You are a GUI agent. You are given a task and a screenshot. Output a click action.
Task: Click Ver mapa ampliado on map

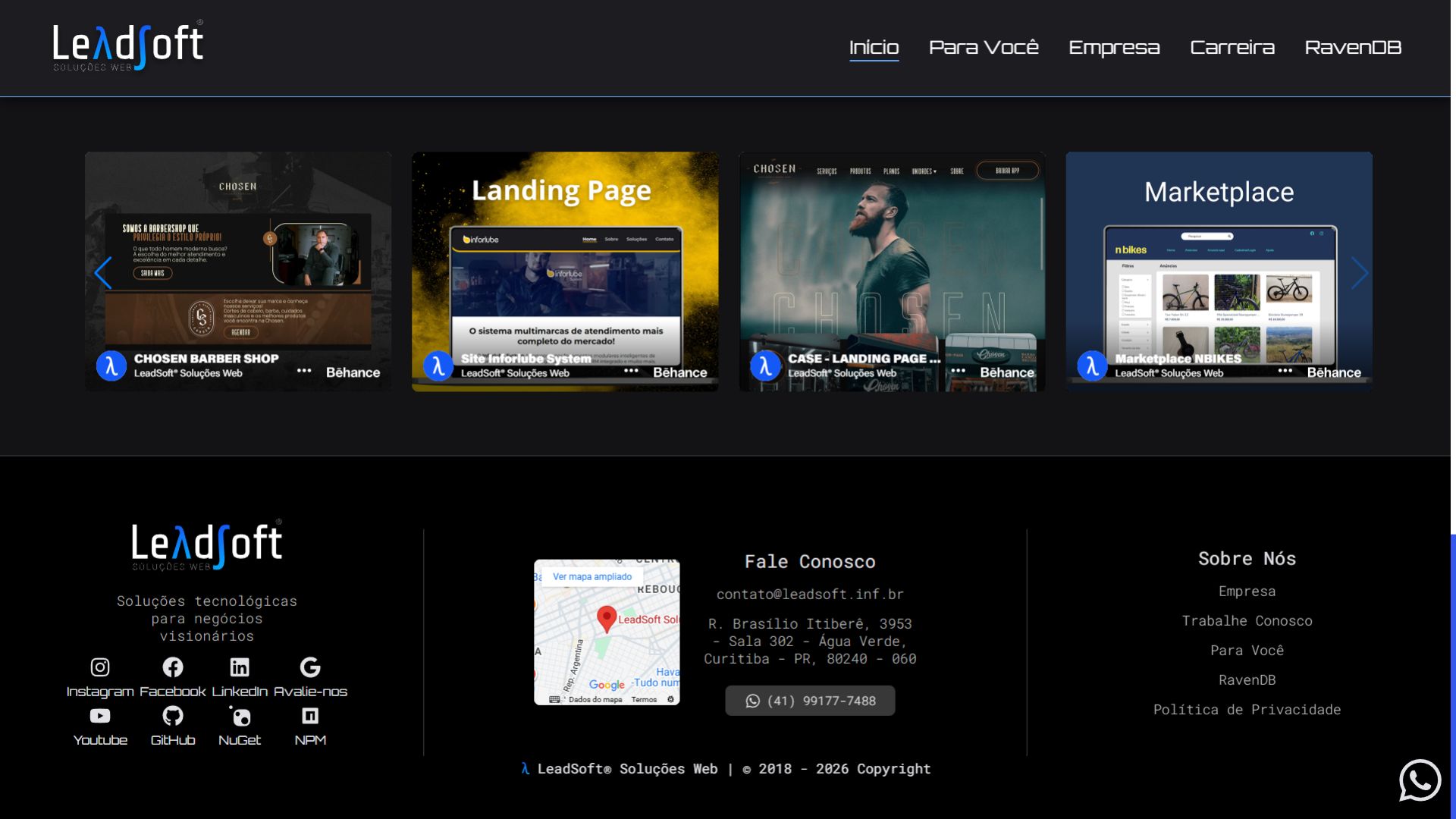click(x=592, y=577)
